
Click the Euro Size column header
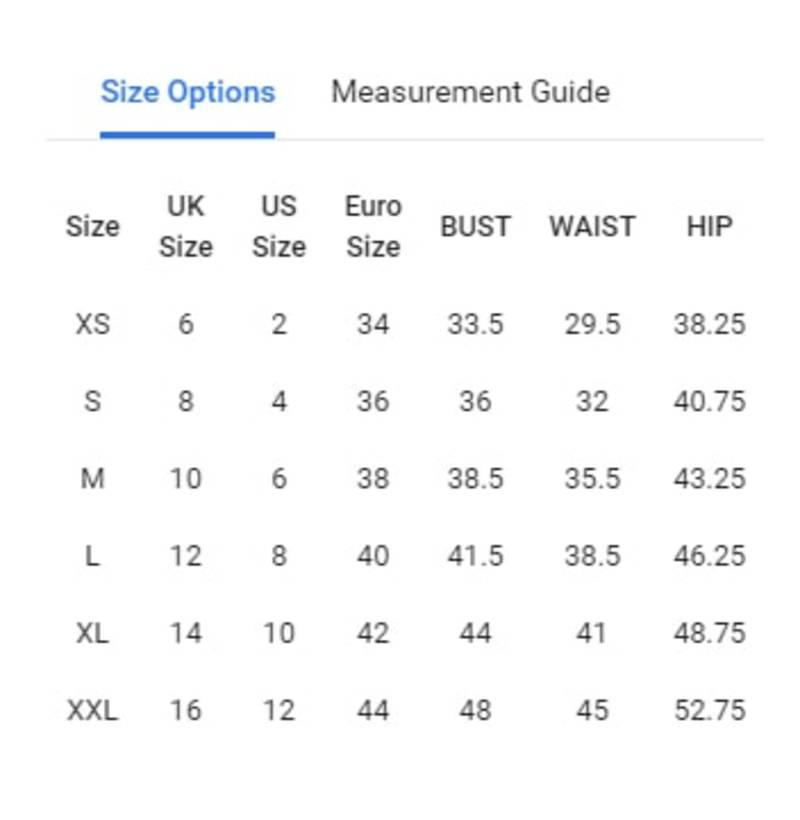[373, 226]
